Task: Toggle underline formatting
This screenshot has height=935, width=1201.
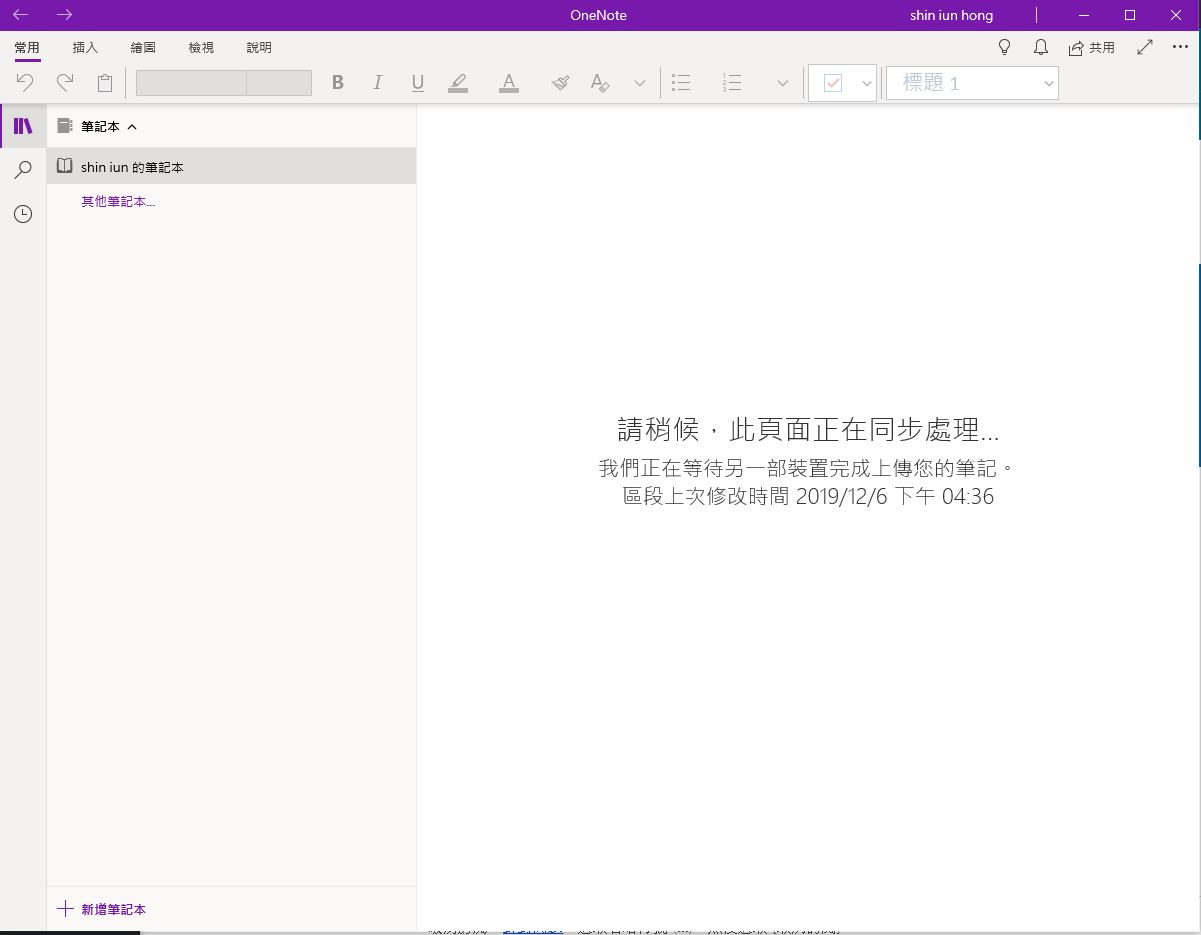Action: (418, 83)
